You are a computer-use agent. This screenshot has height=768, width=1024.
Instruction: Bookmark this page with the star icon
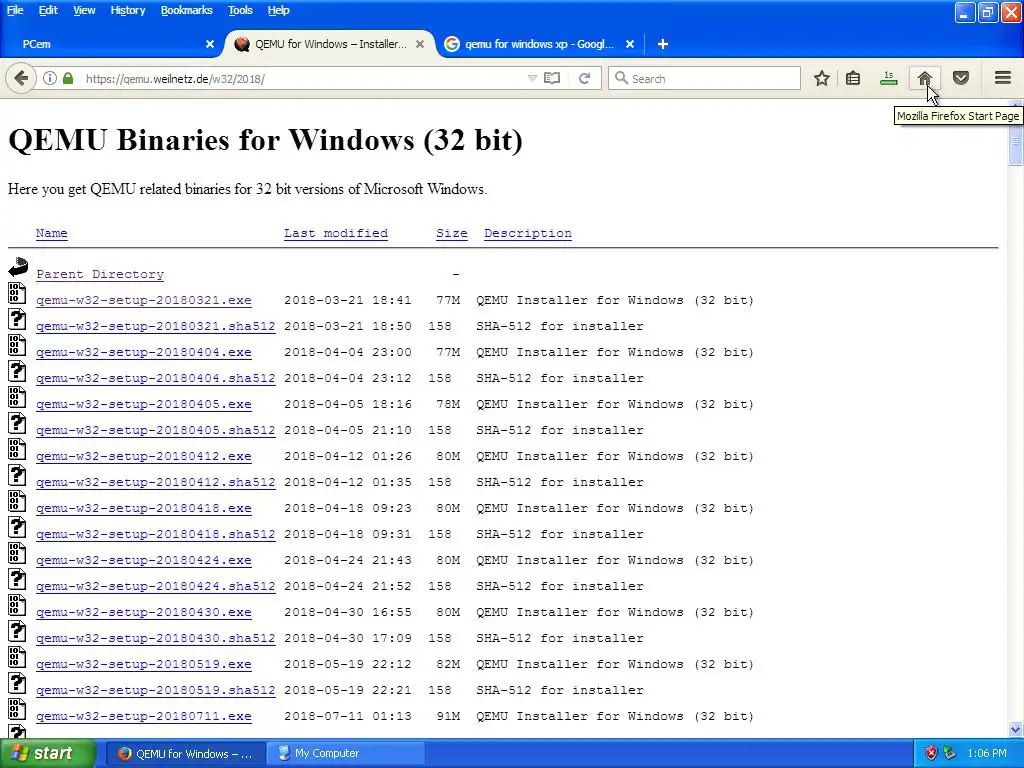[x=822, y=78]
